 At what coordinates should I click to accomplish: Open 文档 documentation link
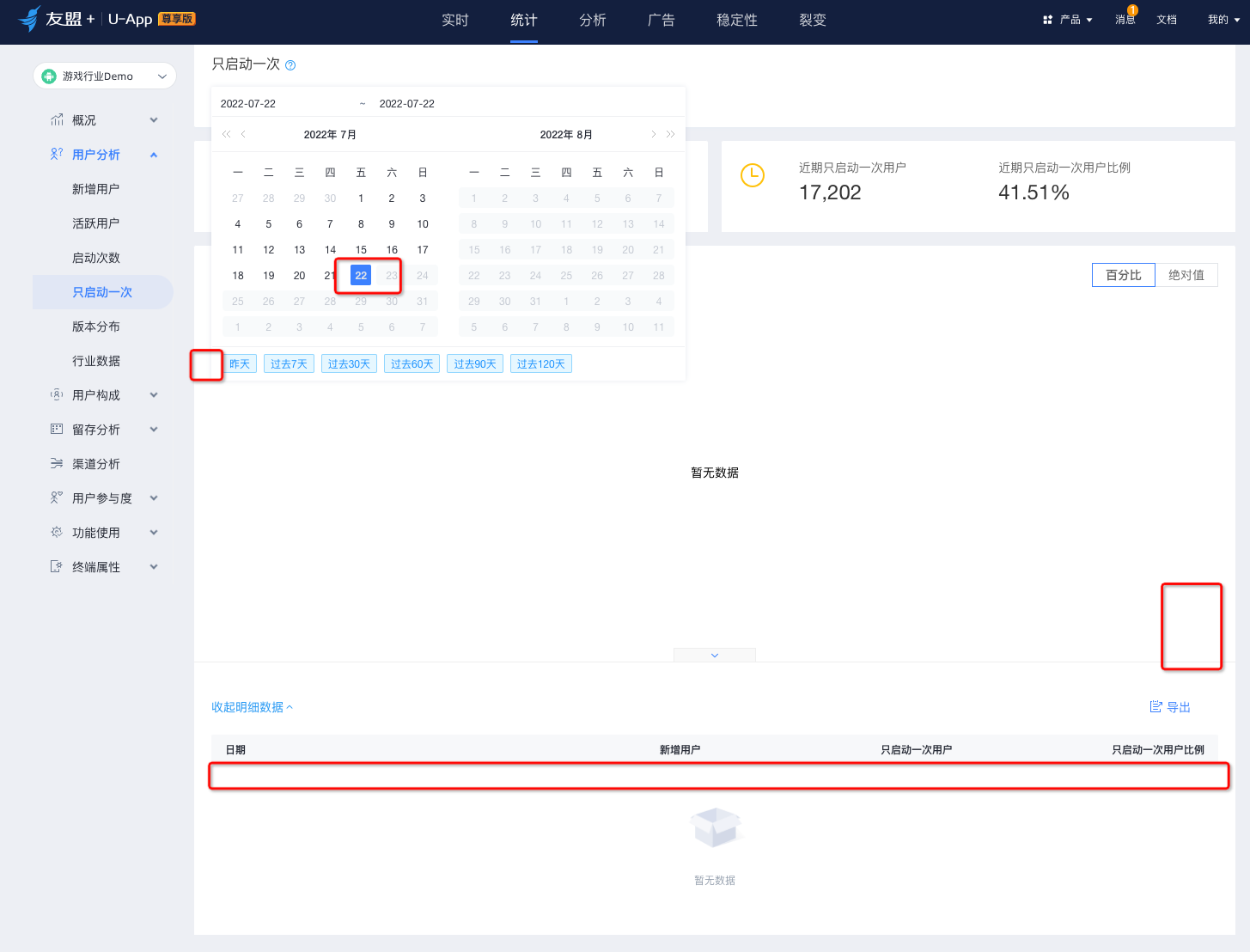pos(1167,19)
